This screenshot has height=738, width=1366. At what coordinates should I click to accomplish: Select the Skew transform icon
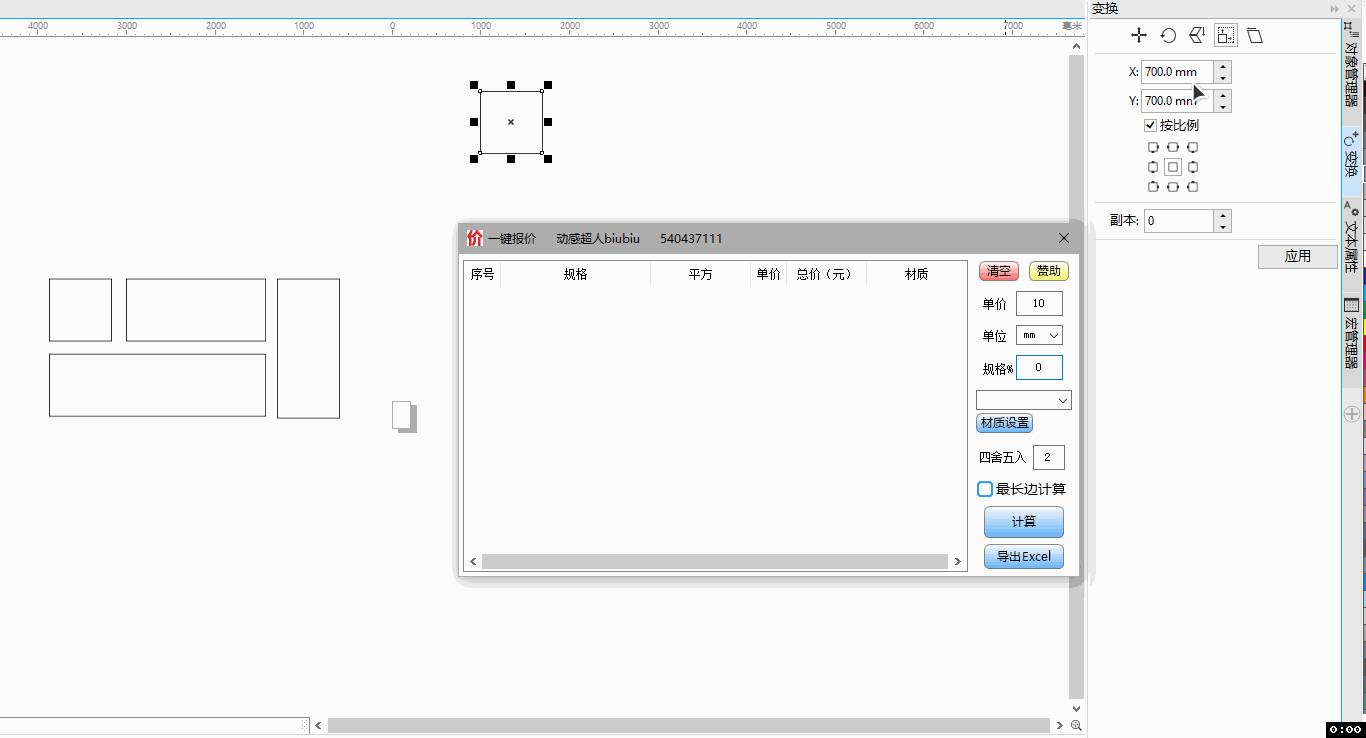[x=1255, y=36]
